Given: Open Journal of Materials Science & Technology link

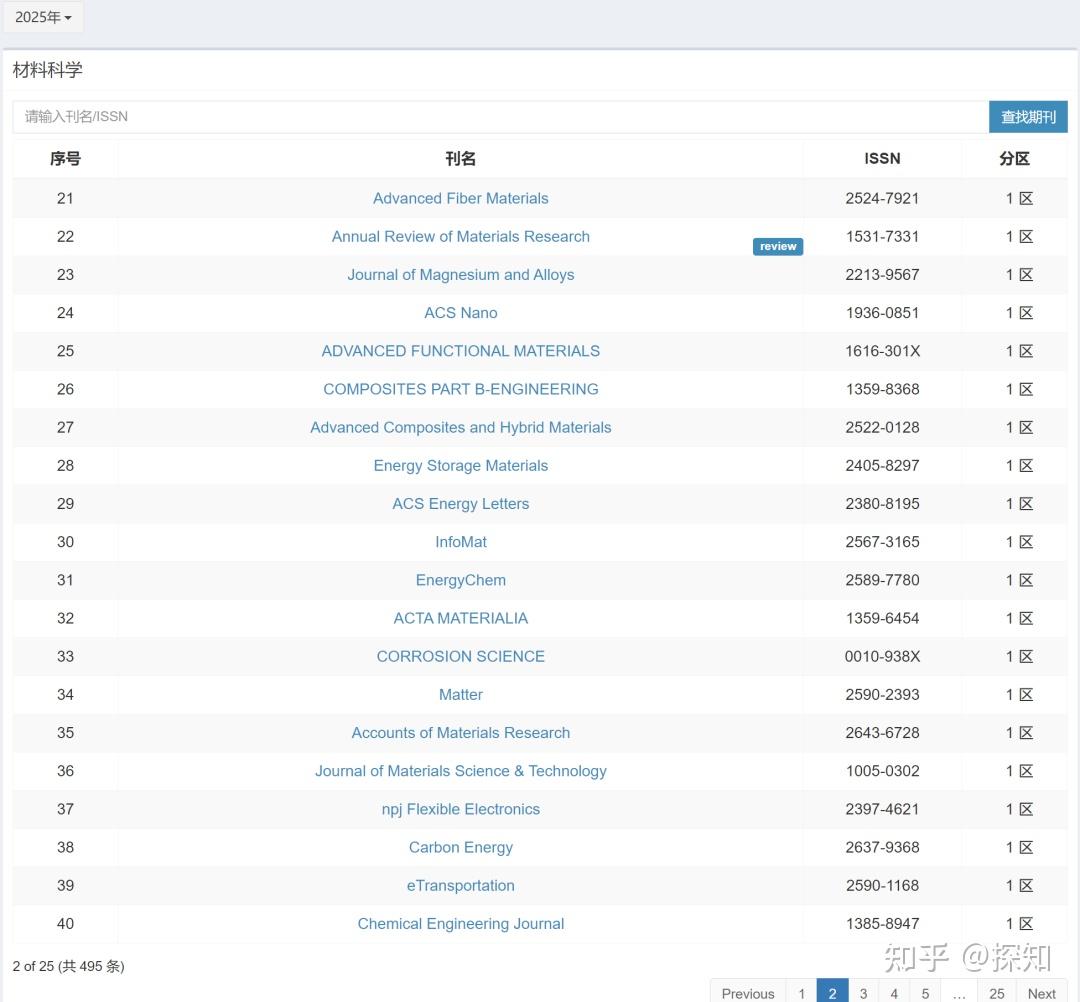Looking at the screenshot, I should [x=461, y=771].
